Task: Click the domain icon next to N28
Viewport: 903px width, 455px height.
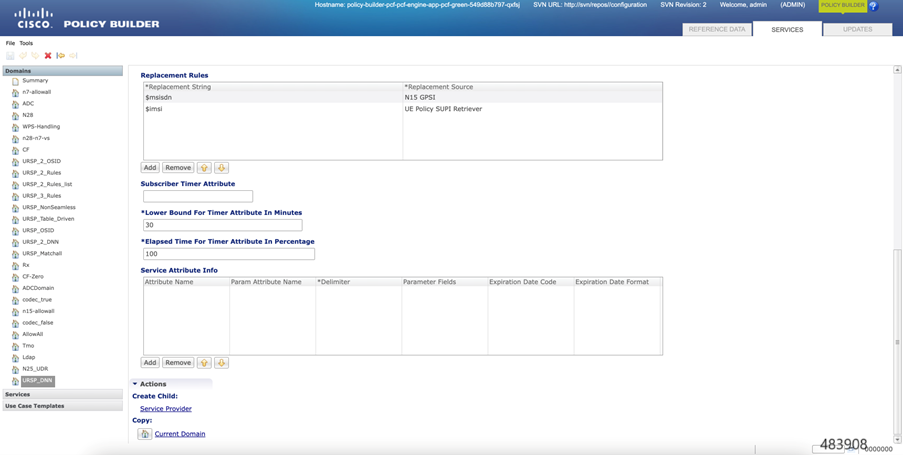Action: click(x=16, y=116)
